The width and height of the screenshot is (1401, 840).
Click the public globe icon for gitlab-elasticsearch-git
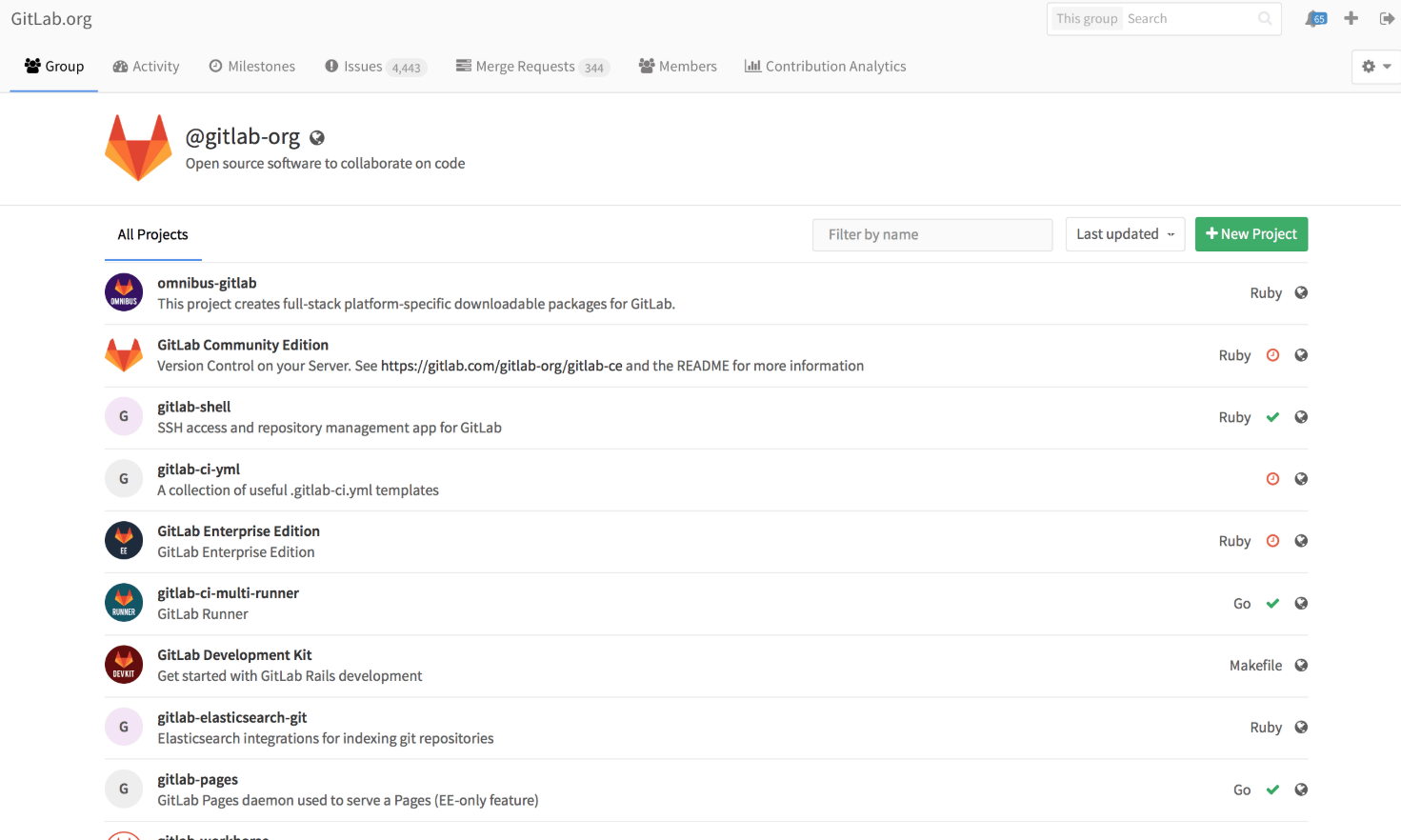(x=1301, y=727)
